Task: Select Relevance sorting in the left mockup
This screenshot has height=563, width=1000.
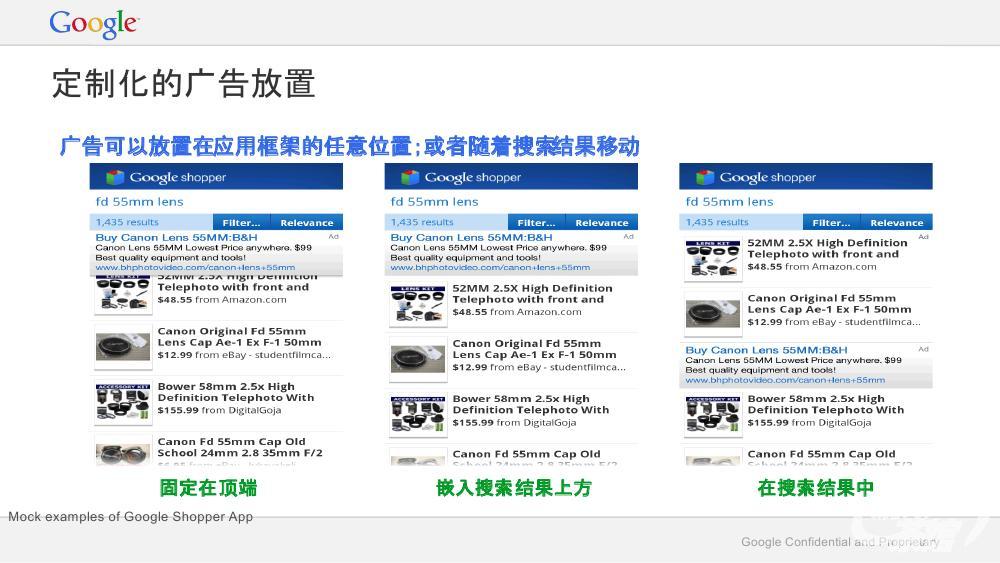Action: (306, 223)
